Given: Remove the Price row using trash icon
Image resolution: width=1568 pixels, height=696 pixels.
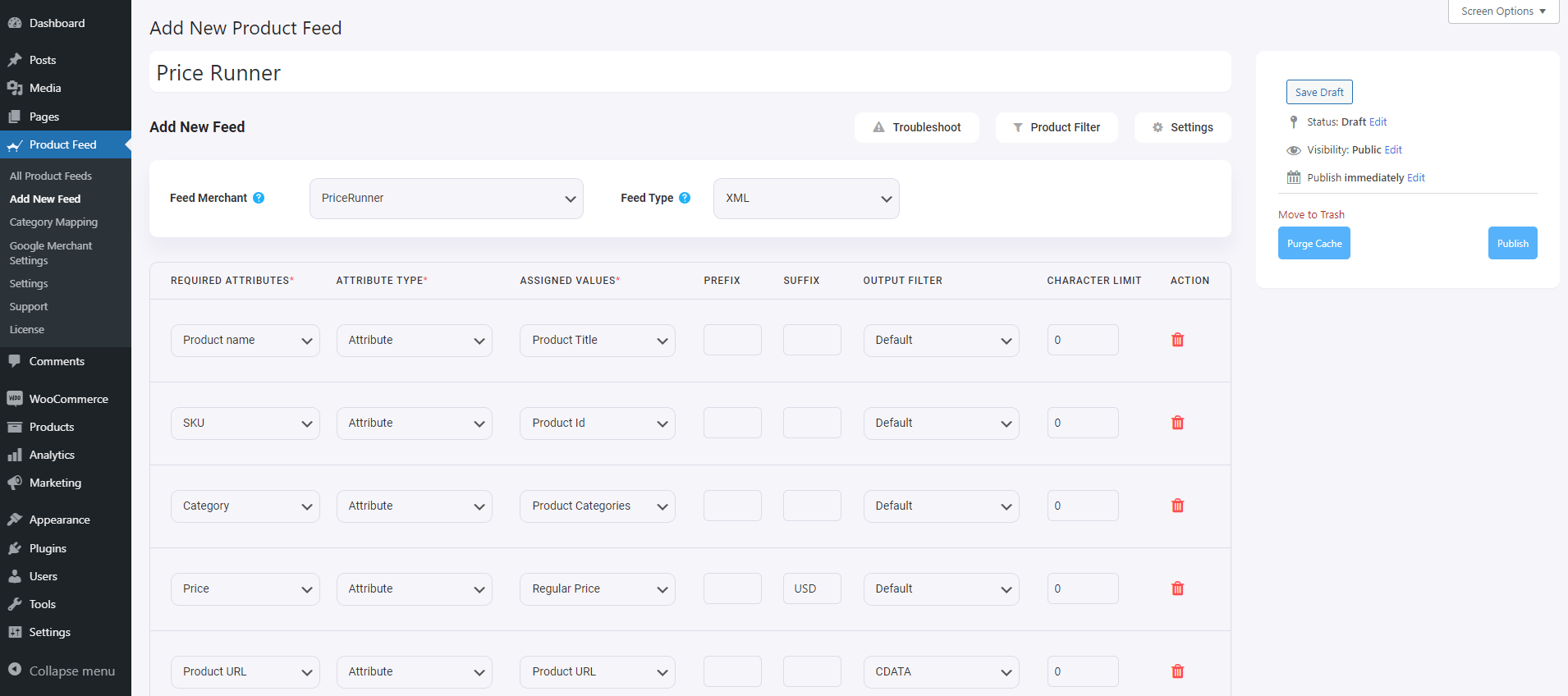Looking at the screenshot, I should pos(1177,588).
